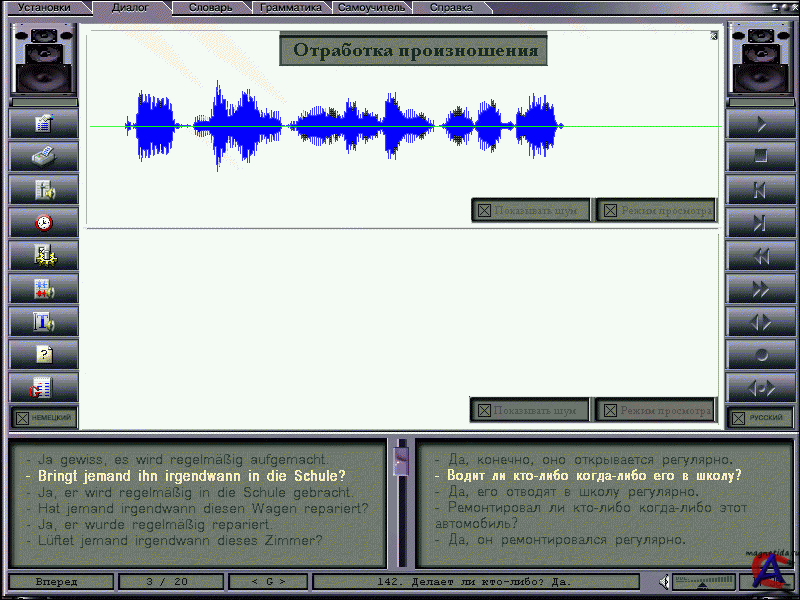The height and width of the screenshot is (600, 800).
Task: Toggle the РУССКИЙ language checkbox
Action: (x=762, y=418)
